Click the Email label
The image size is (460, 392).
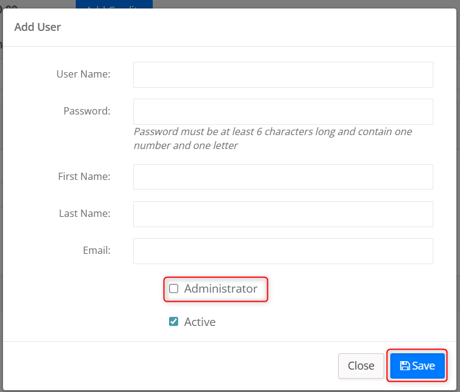[x=97, y=250]
